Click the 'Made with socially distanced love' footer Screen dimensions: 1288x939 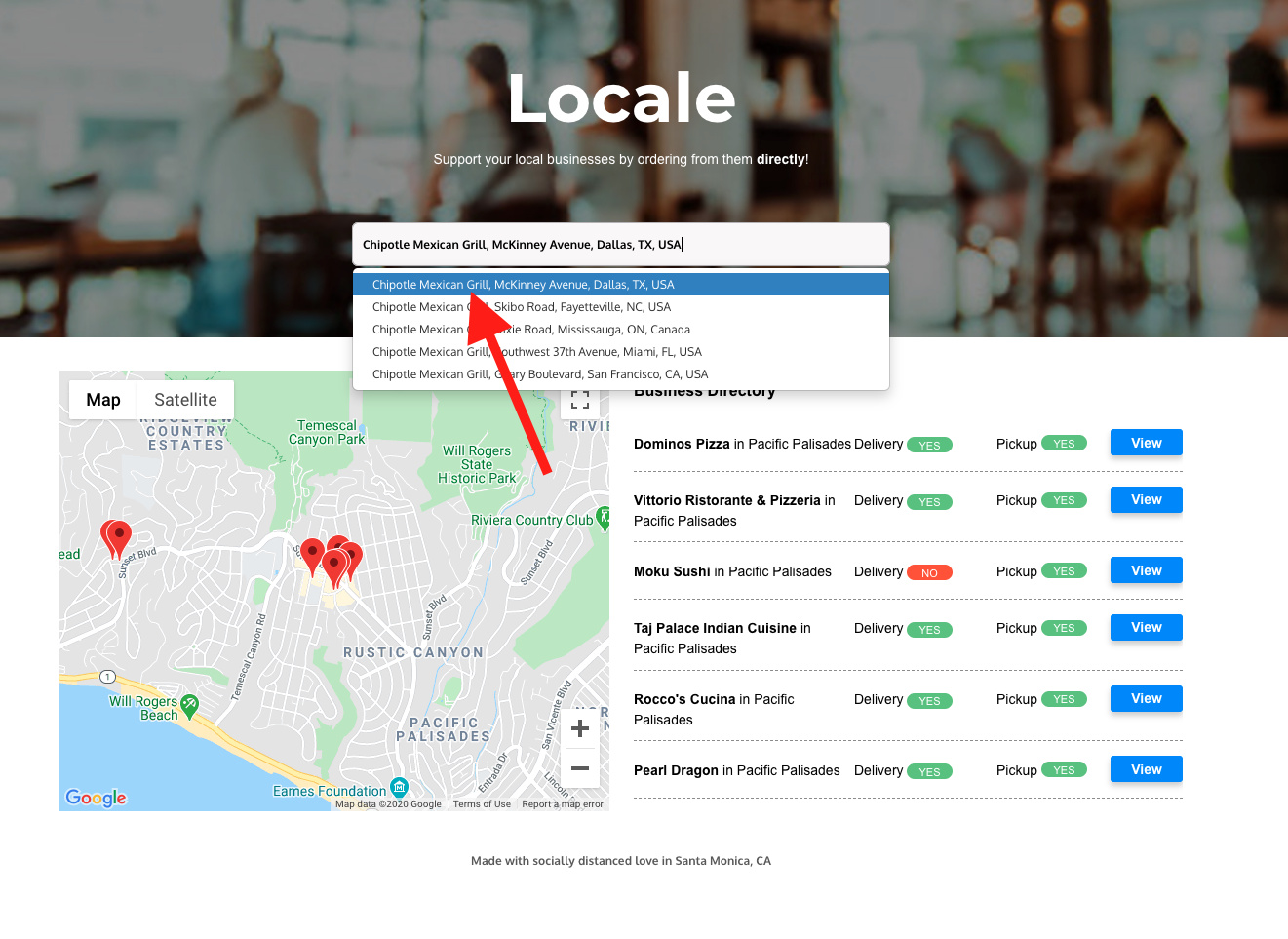(621, 861)
